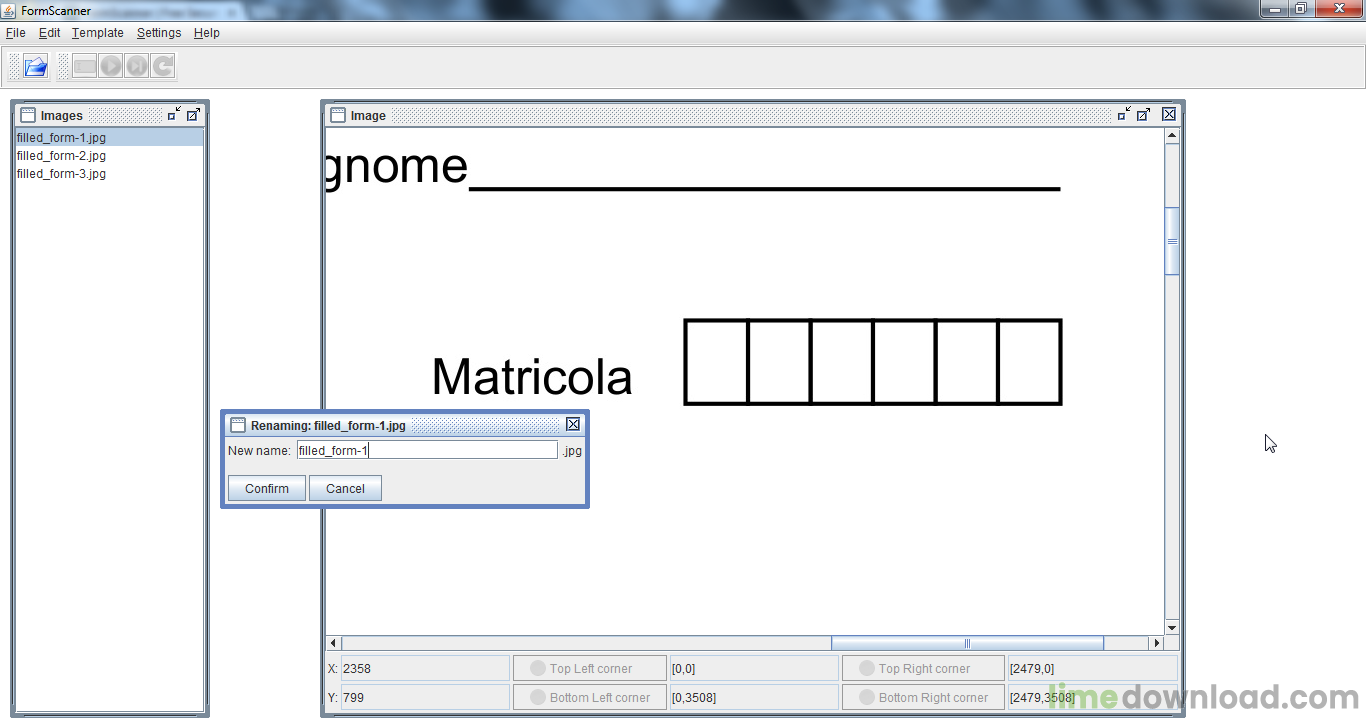The width and height of the screenshot is (1366, 728).
Task: Maximize the Images panel
Action: tap(193, 115)
